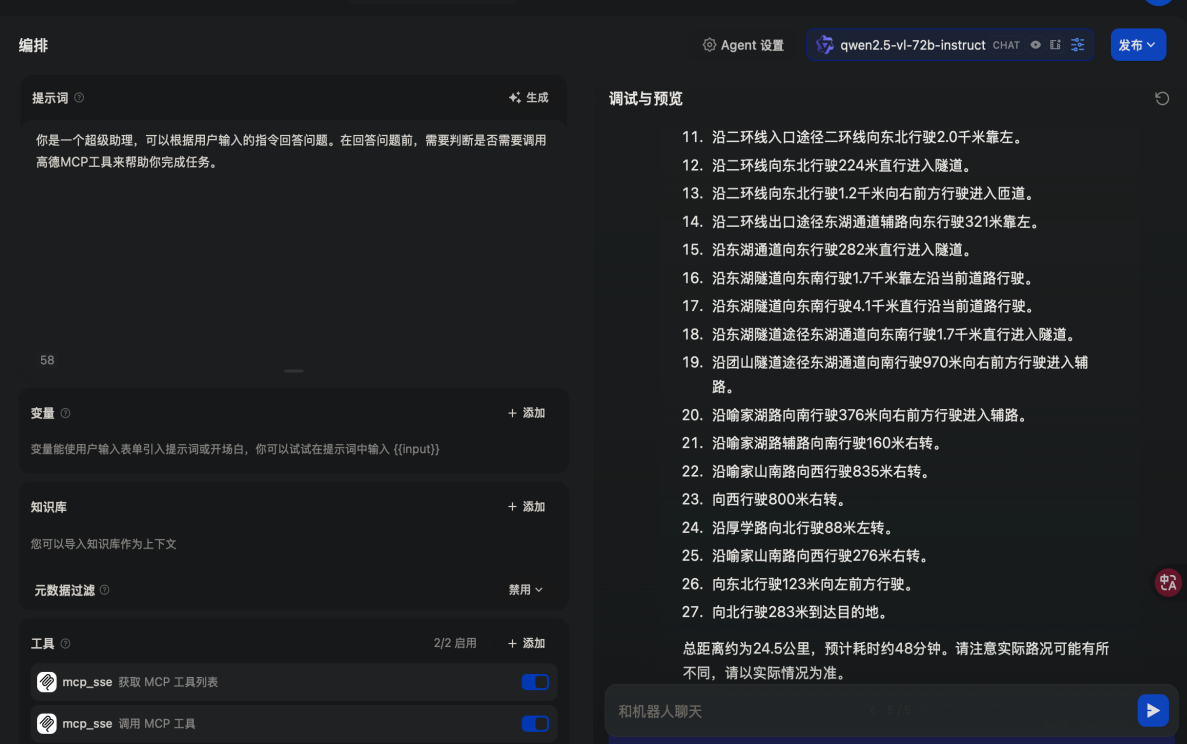The height and width of the screenshot is (744, 1187).
Task: Disable the 获取 MCP 工具列表 tool toggle
Action: 535,682
